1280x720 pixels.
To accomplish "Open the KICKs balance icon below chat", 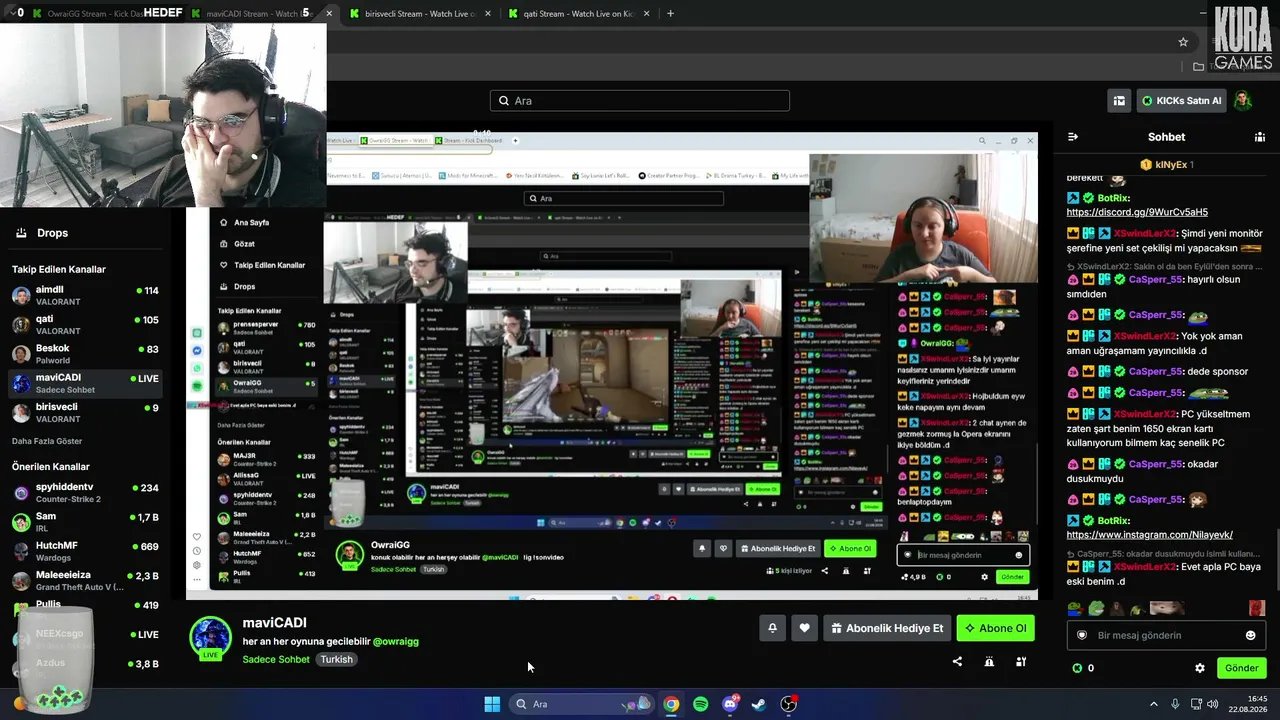I will coord(1077,668).
